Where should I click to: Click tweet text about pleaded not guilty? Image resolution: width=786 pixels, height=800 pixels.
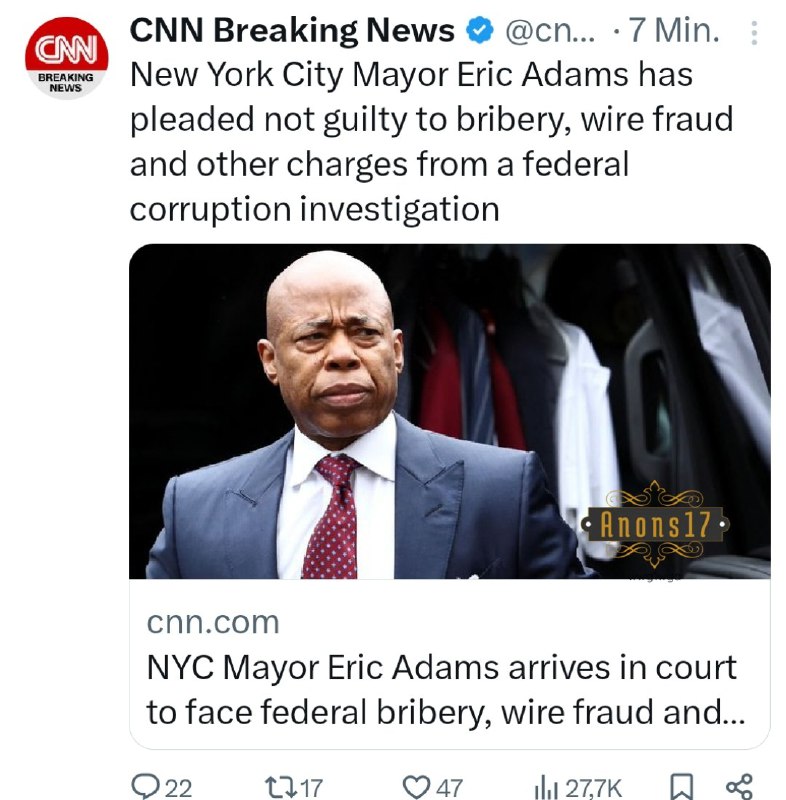[x=431, y=141]
